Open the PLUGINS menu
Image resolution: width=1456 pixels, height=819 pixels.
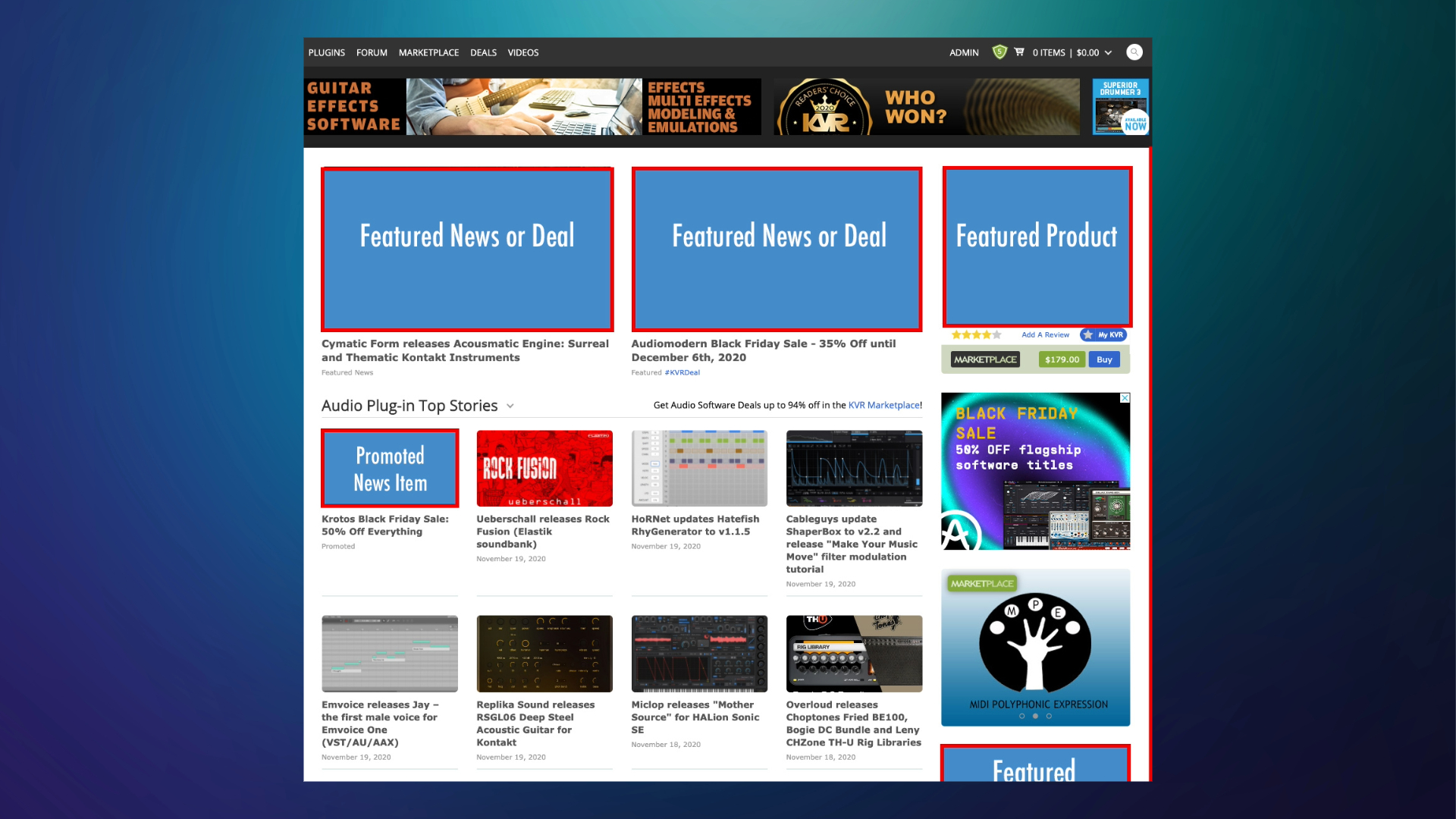(327, 52)
